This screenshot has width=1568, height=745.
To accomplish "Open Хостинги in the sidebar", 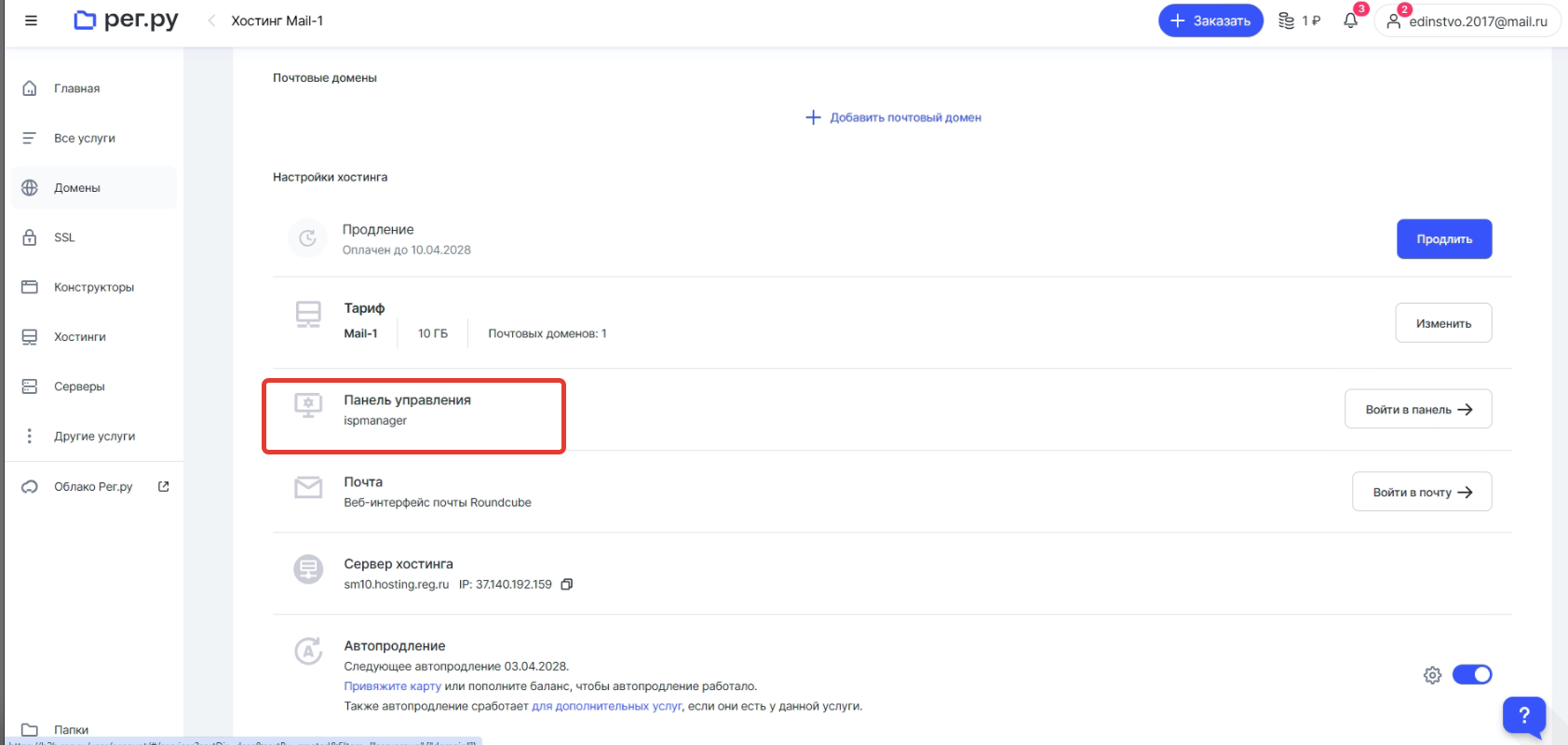I will click(93, 336).
